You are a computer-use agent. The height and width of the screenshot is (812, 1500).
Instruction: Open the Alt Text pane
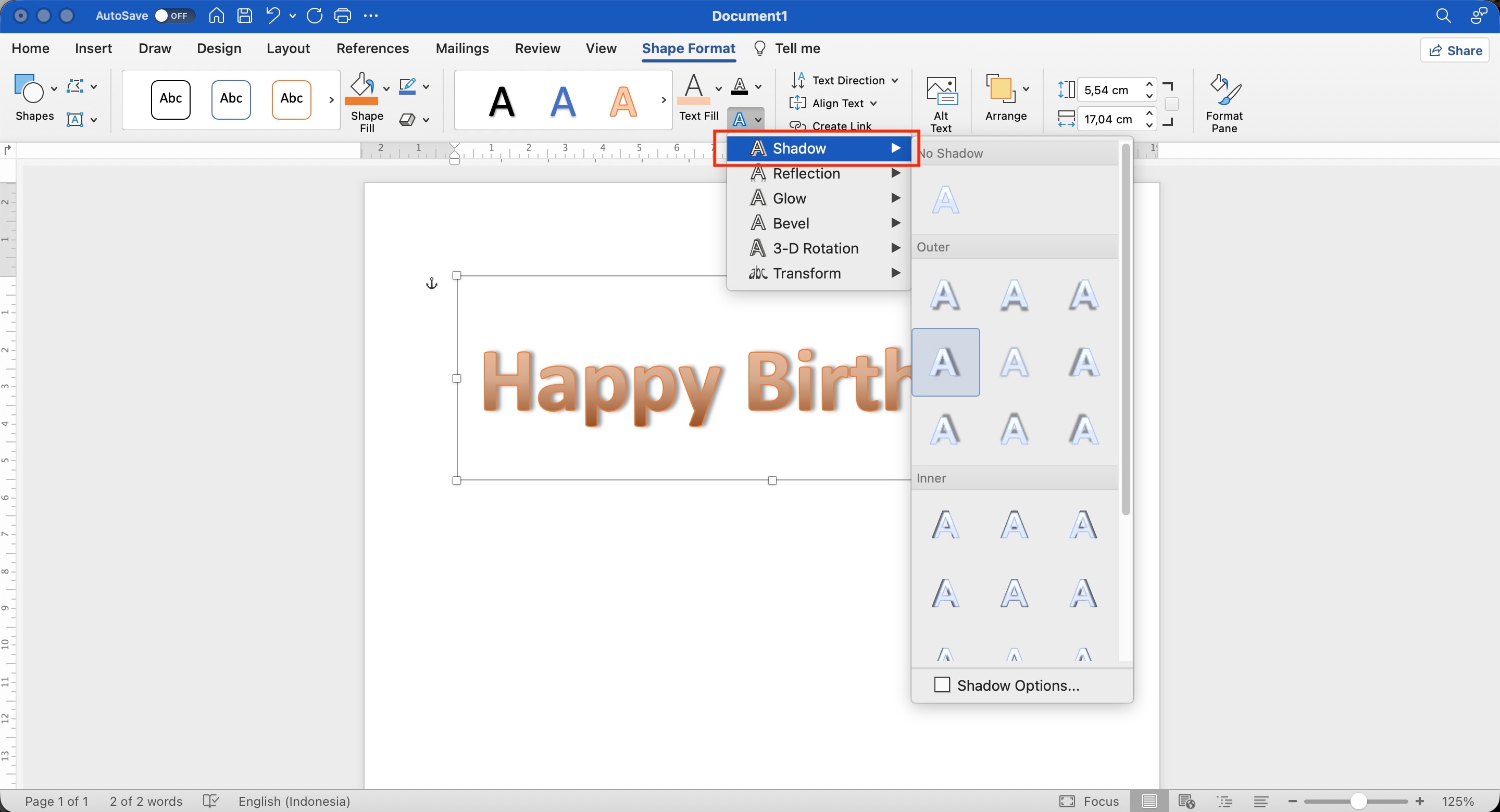click(941, 104)
